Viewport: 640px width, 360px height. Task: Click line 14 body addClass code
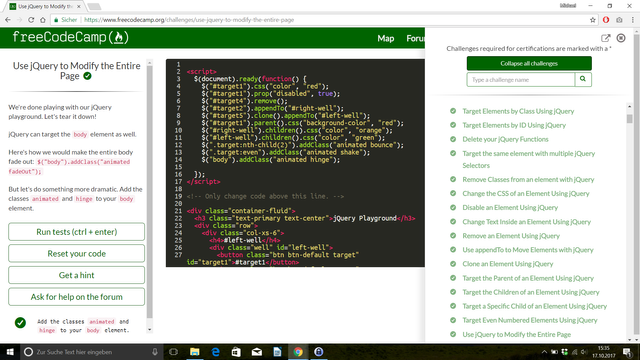point(270,160)
